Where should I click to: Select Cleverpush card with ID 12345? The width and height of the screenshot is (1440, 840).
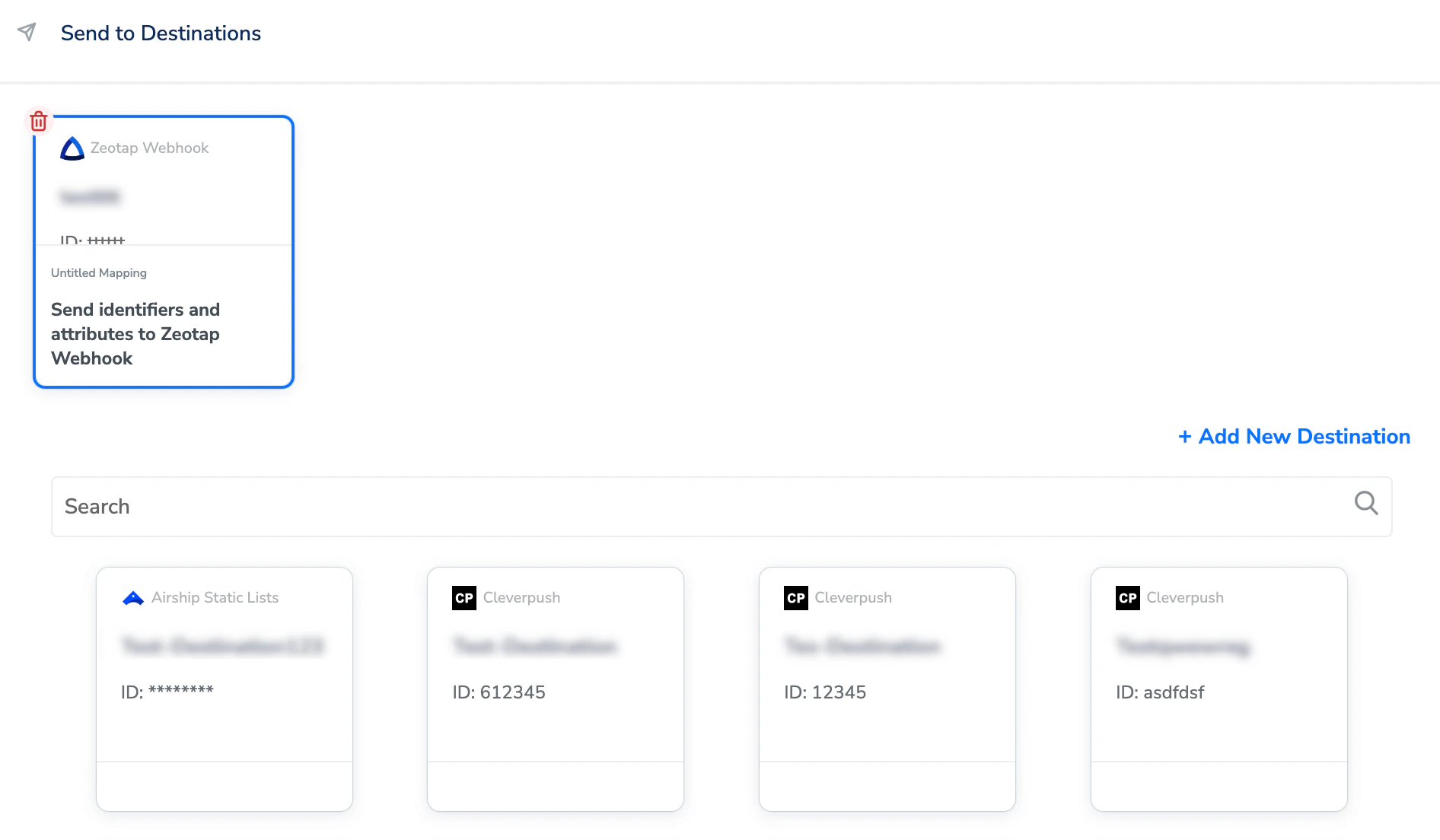[887, 689]
